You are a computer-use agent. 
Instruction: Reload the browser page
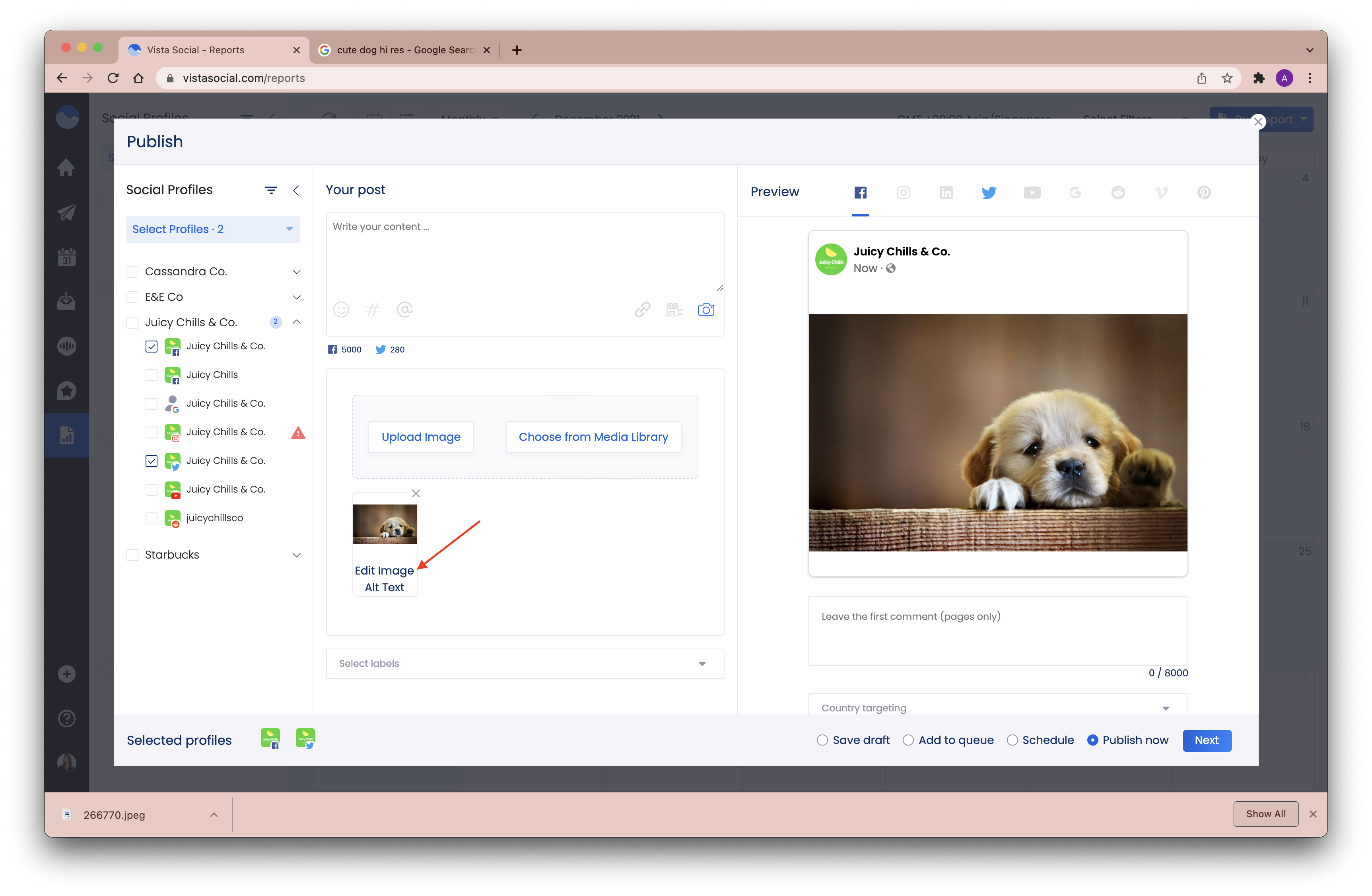click(113, 78)
